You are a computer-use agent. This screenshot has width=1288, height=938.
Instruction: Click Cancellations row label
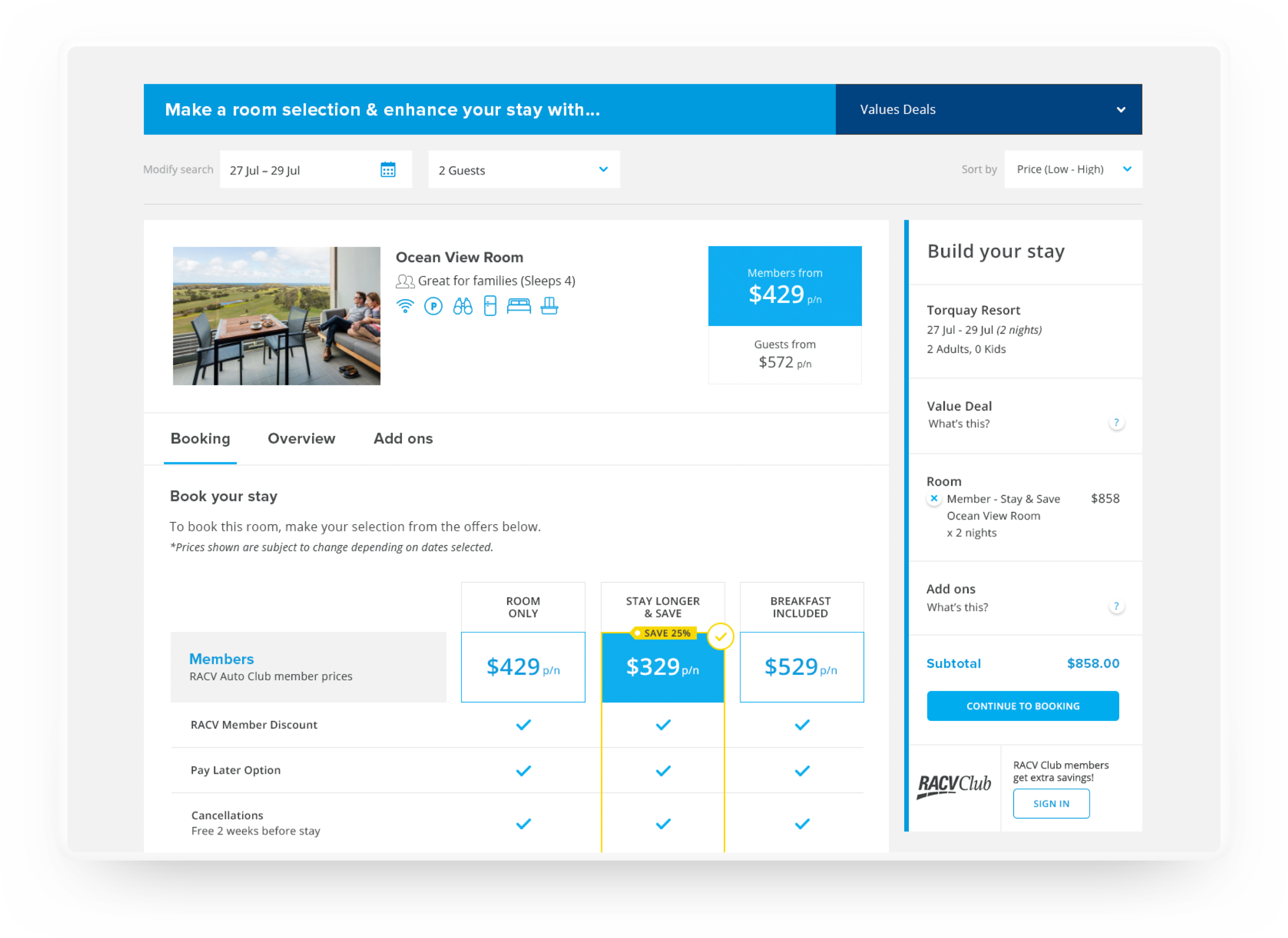click(x=227, y=815)
